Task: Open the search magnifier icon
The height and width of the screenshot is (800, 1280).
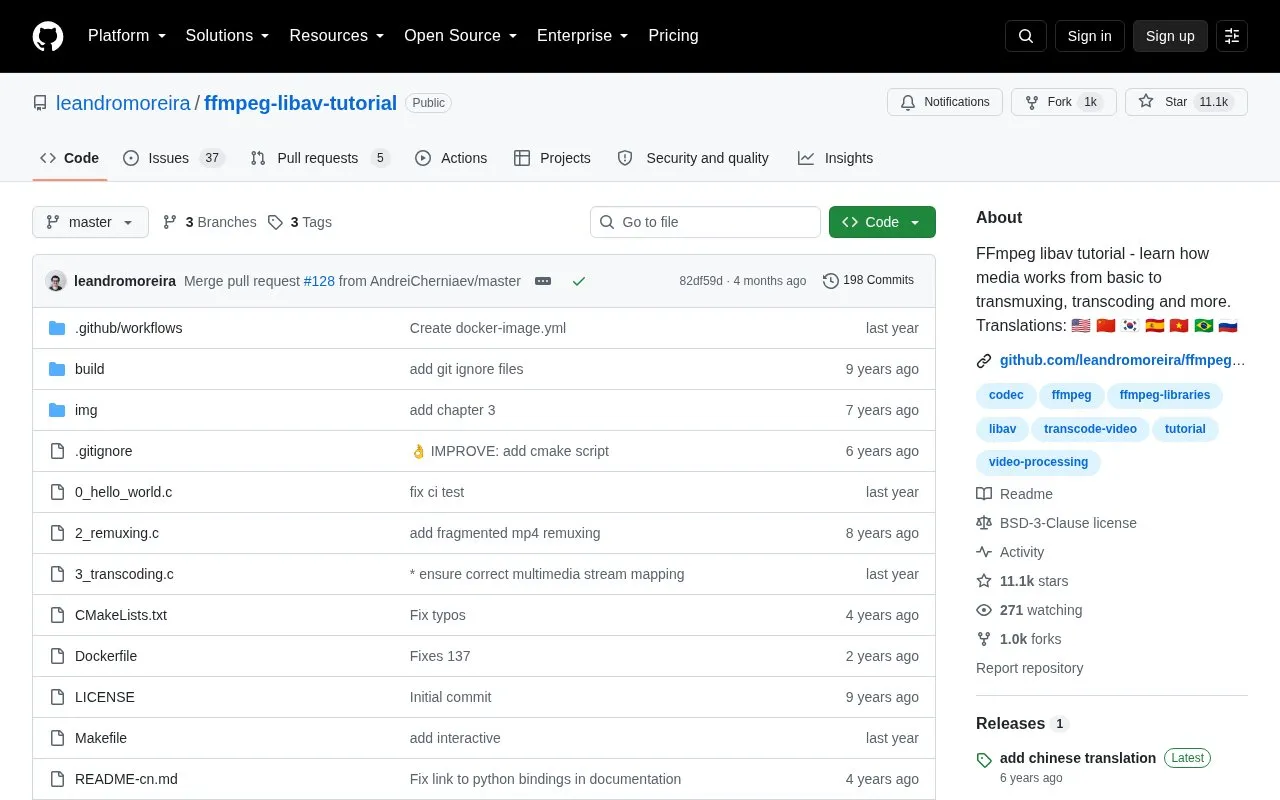Action: [x=1026, y=36]
